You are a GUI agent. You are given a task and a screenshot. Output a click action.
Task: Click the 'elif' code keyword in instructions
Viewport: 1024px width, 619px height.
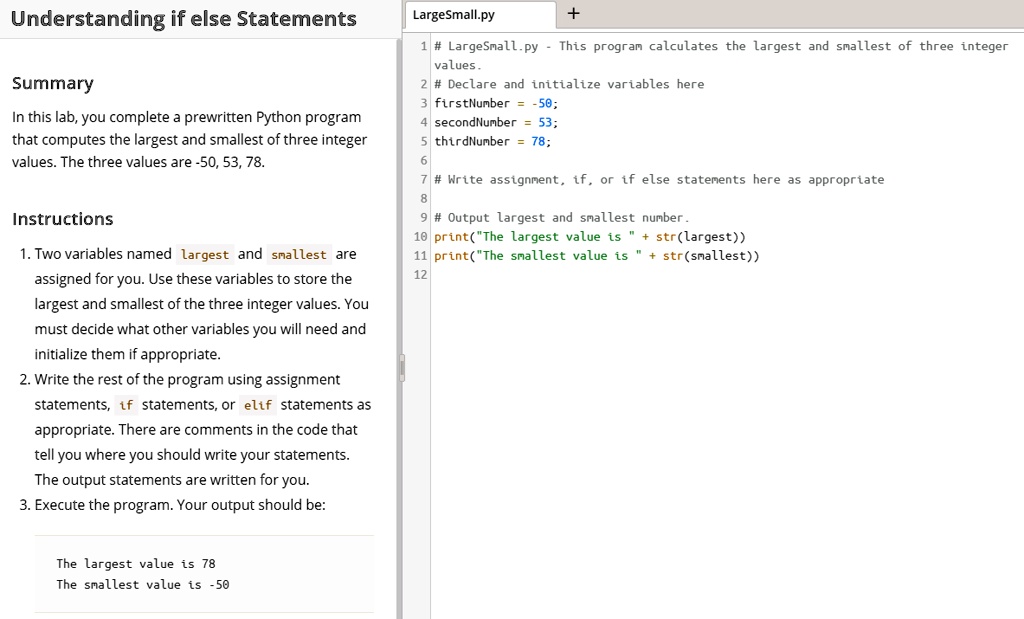pyautogui.click(x=257, y=405)
